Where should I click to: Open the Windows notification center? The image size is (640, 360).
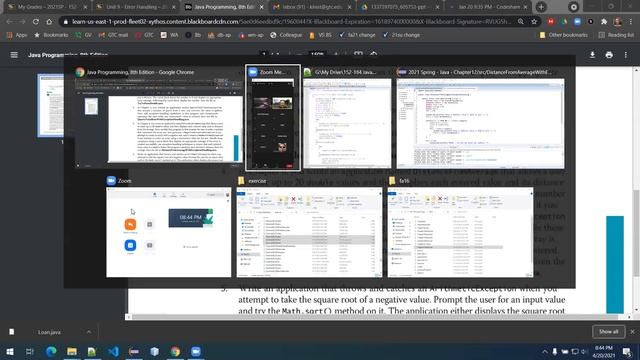pos(627,351)
